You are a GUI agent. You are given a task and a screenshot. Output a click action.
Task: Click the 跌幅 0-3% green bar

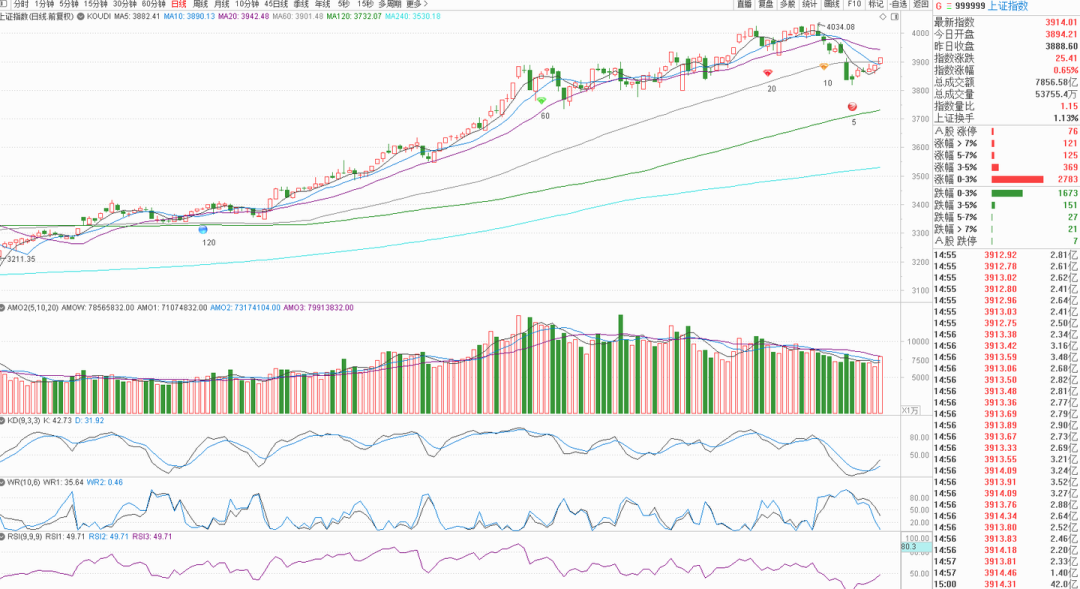[1007, 194]
